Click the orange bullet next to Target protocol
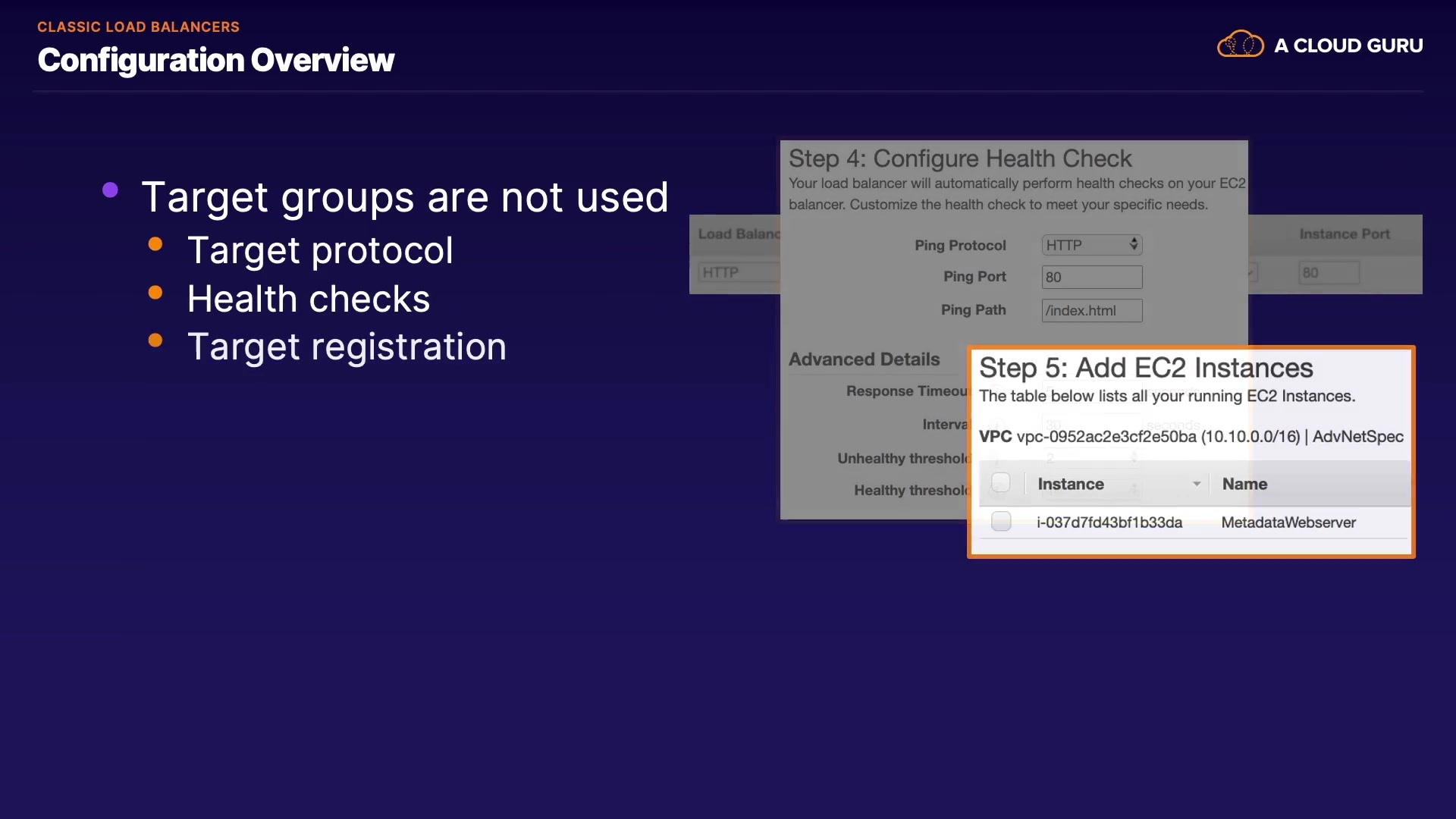Viewport: 1456px width, 819px height. 155,244
